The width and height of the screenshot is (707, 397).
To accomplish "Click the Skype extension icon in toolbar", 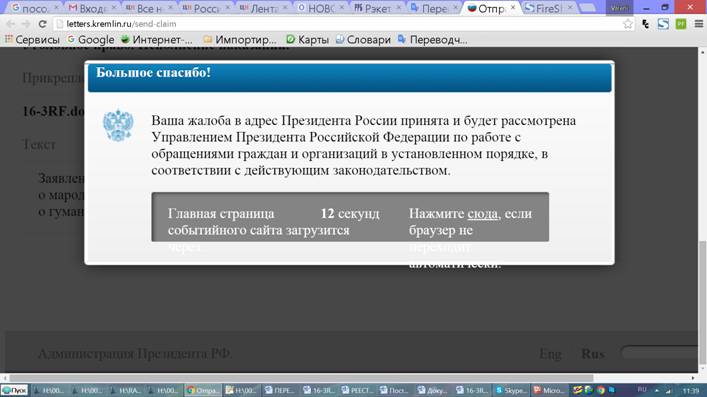I will tap(663, 24).
